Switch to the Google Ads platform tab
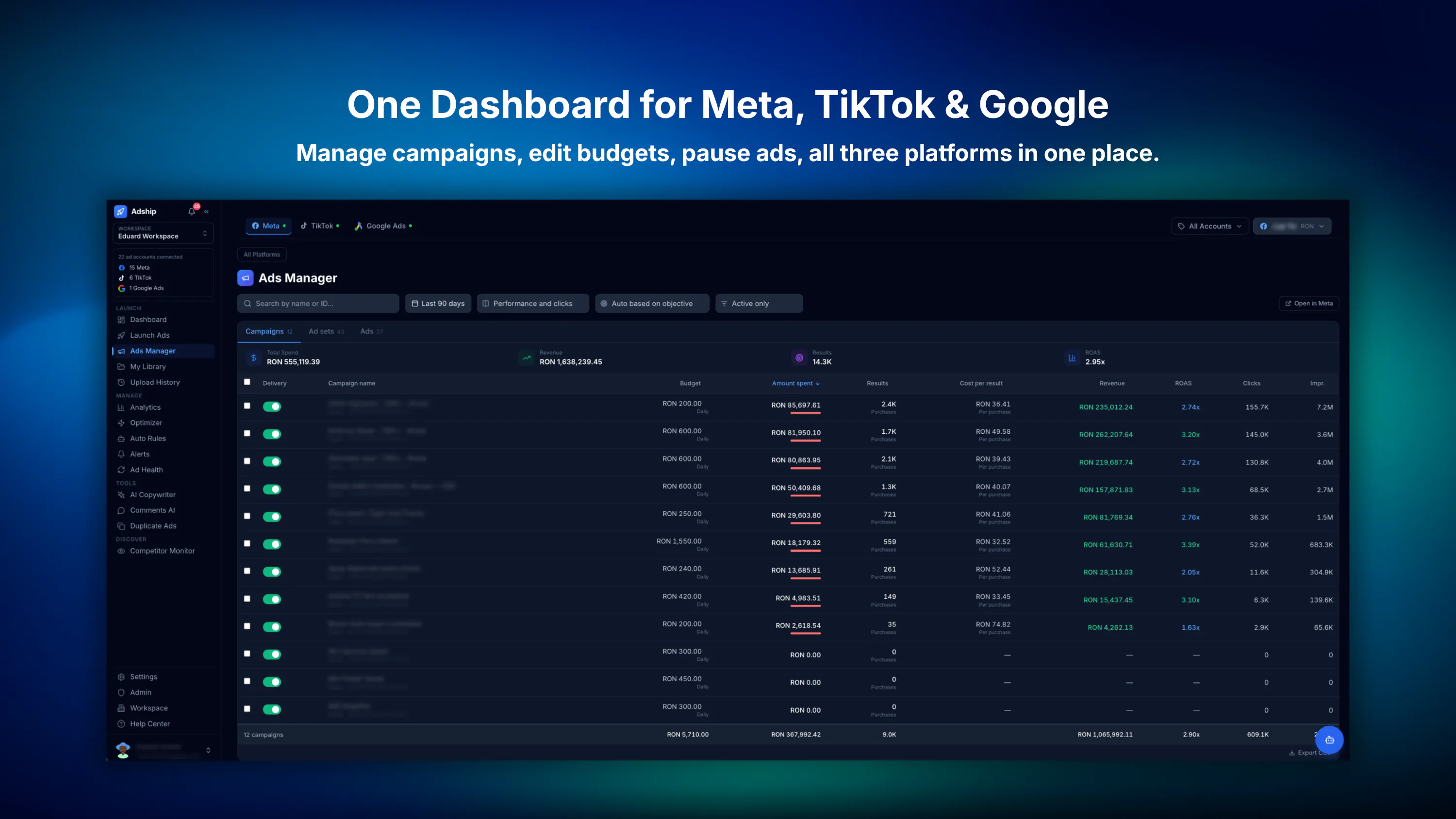The image size is (1456, 819). (384, 226)
